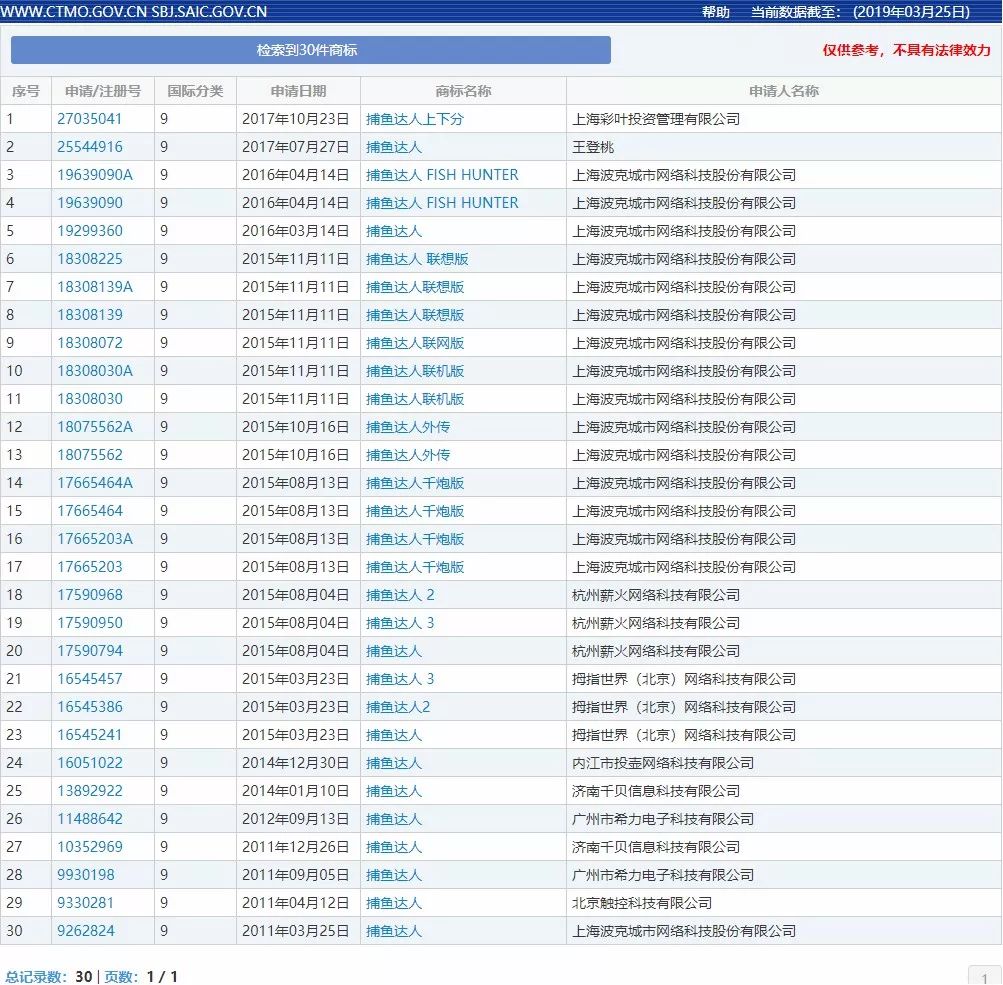Open registration number 25544916

pyautogui.click(x=90, y=147)
